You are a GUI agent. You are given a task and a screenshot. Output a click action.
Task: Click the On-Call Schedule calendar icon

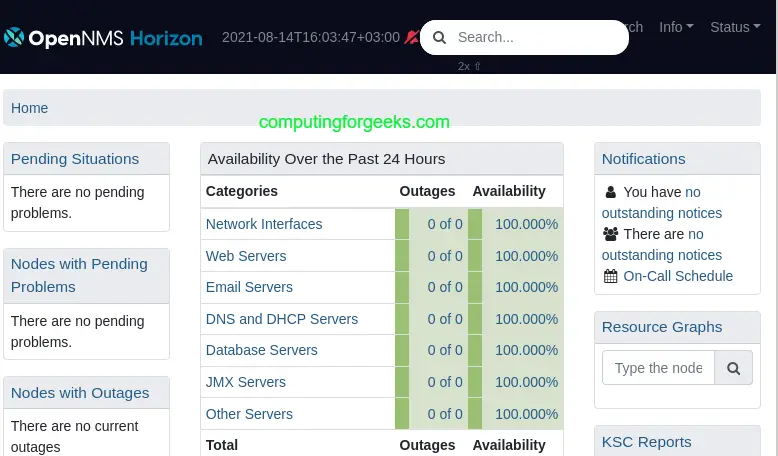point(611,276)
